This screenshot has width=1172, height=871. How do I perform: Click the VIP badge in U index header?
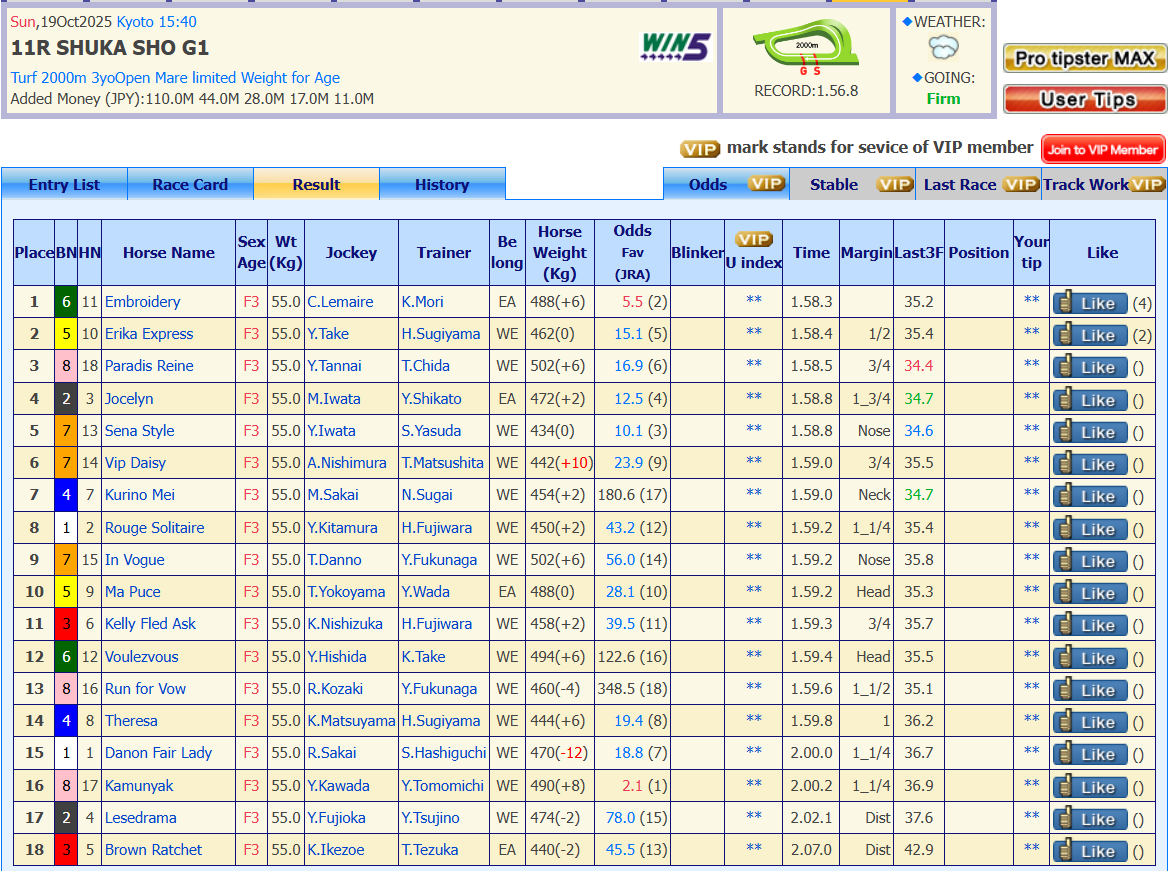tap(753, 240)
